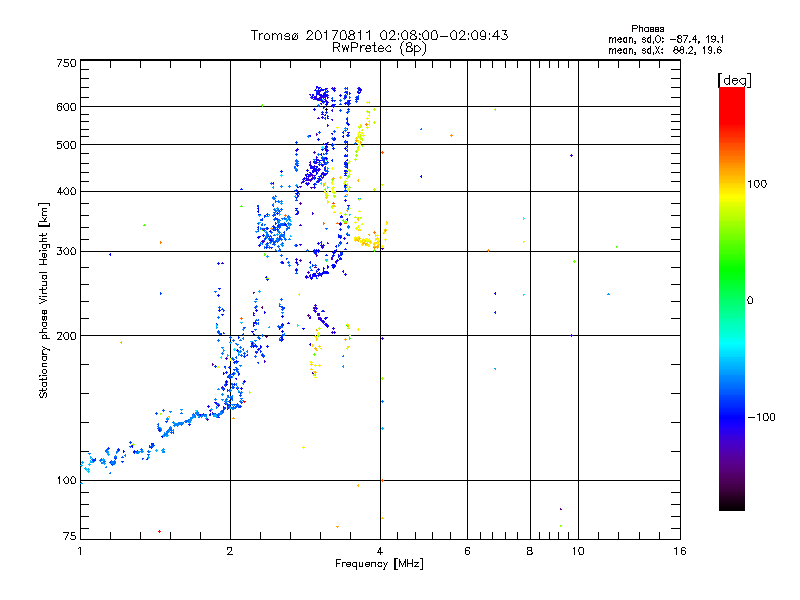The width and height of the screenshot is (800, 600).
Task: Click y-axis tick label '100'
Action: [x=66, y=481]
